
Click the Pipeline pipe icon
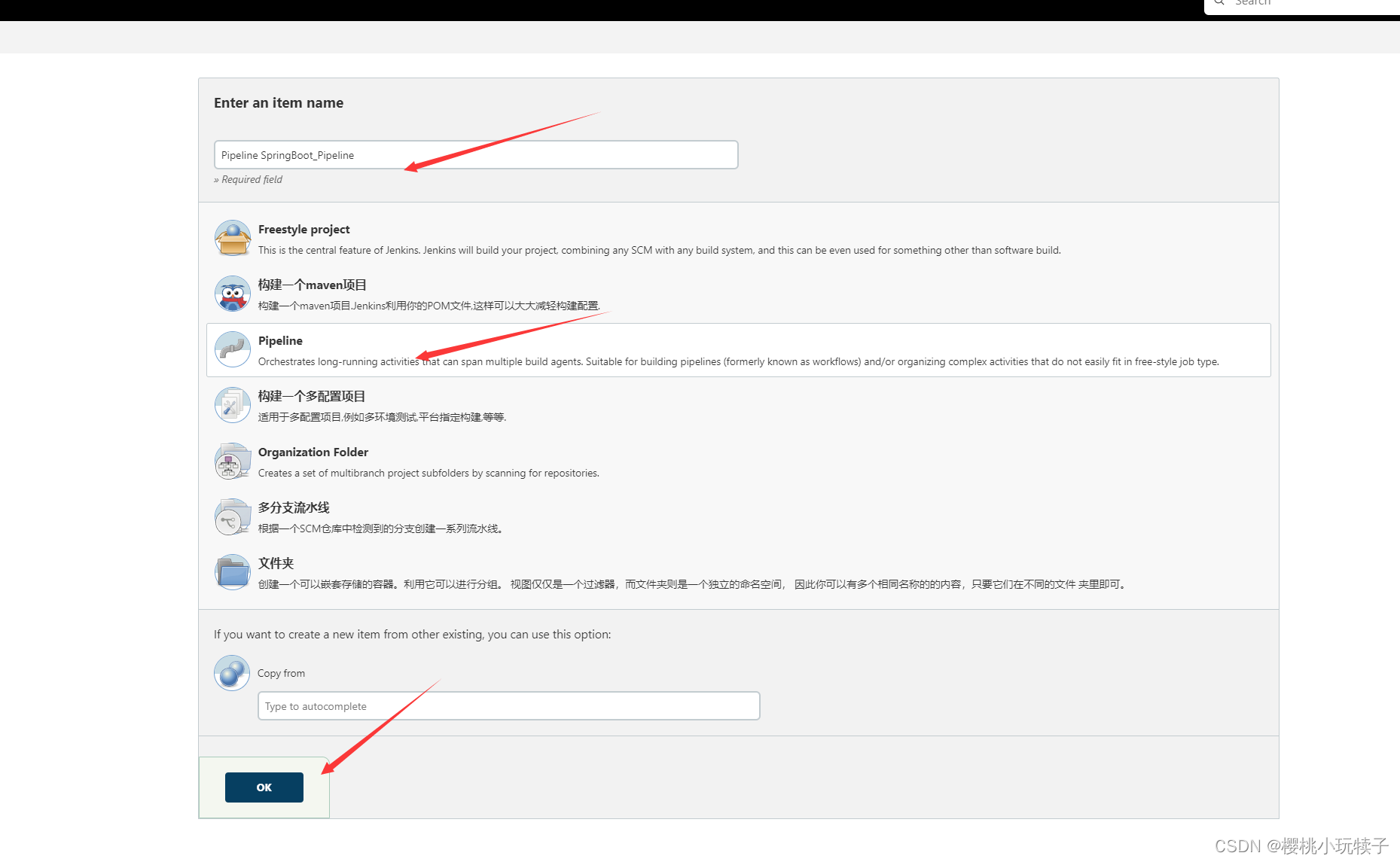pos(233,349)
